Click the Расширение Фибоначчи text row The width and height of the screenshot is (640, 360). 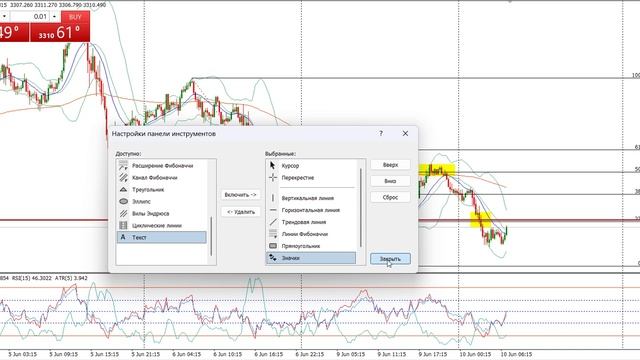[162, 165]
